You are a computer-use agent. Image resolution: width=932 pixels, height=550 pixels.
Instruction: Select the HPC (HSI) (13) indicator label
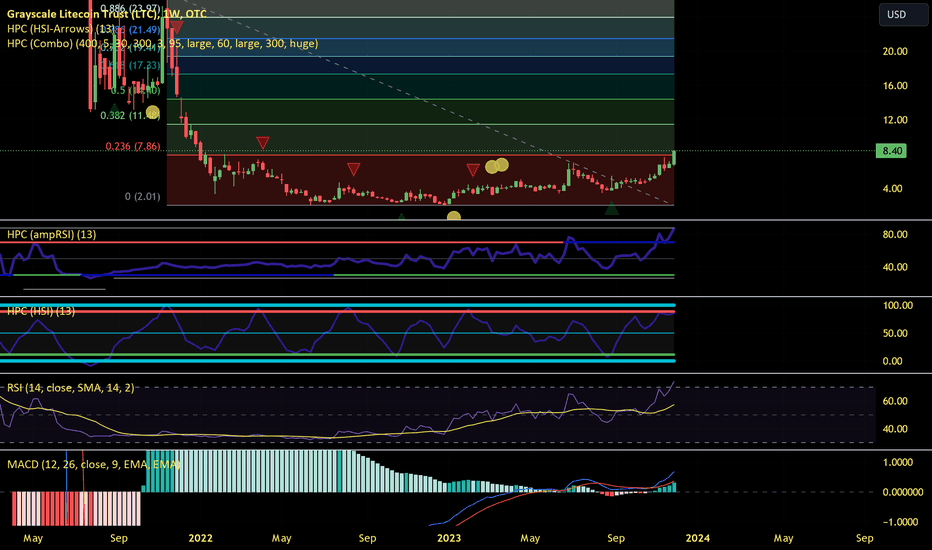click(x=41, y=311)
